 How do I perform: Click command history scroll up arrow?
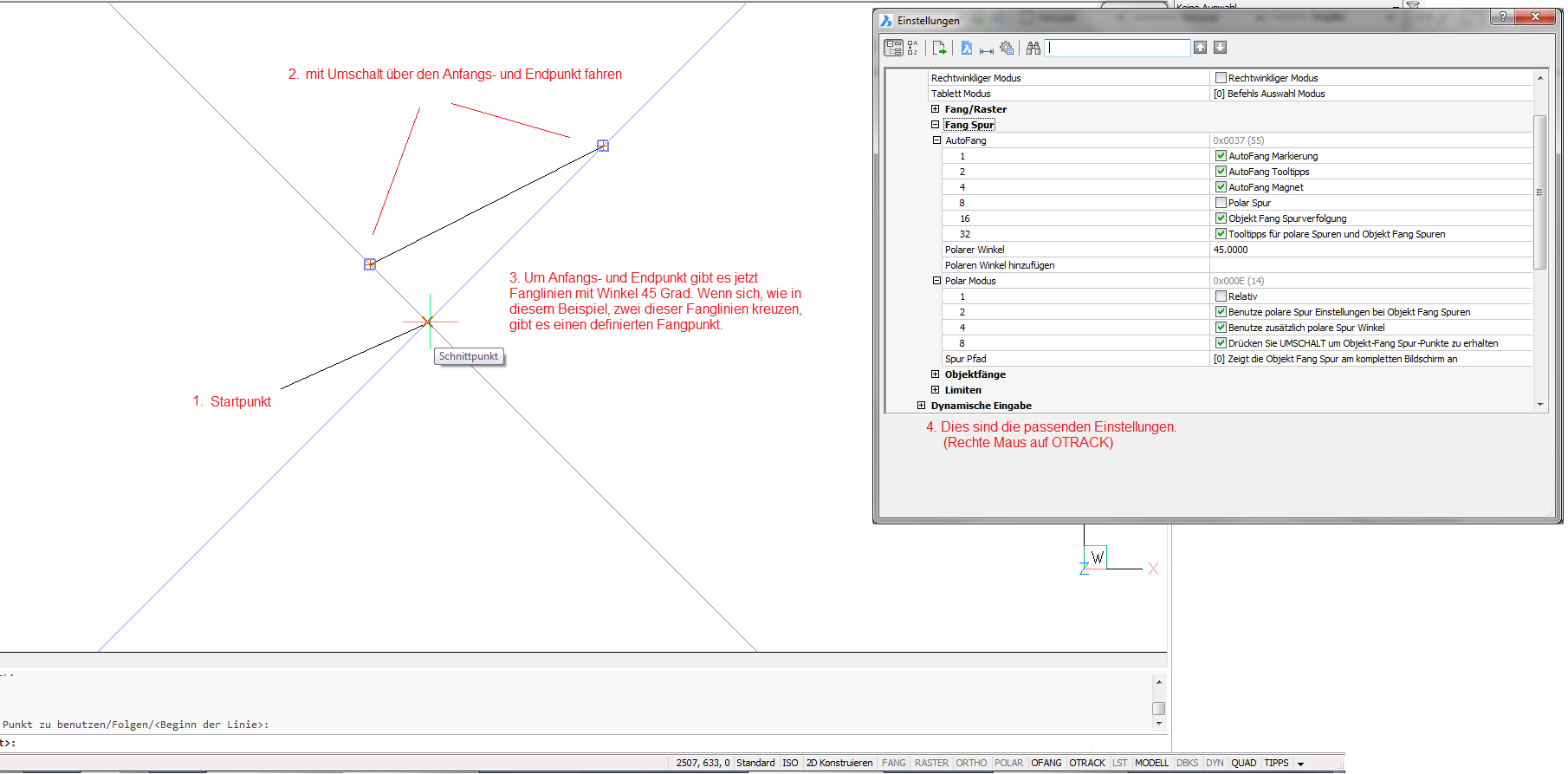(1158, 682)
